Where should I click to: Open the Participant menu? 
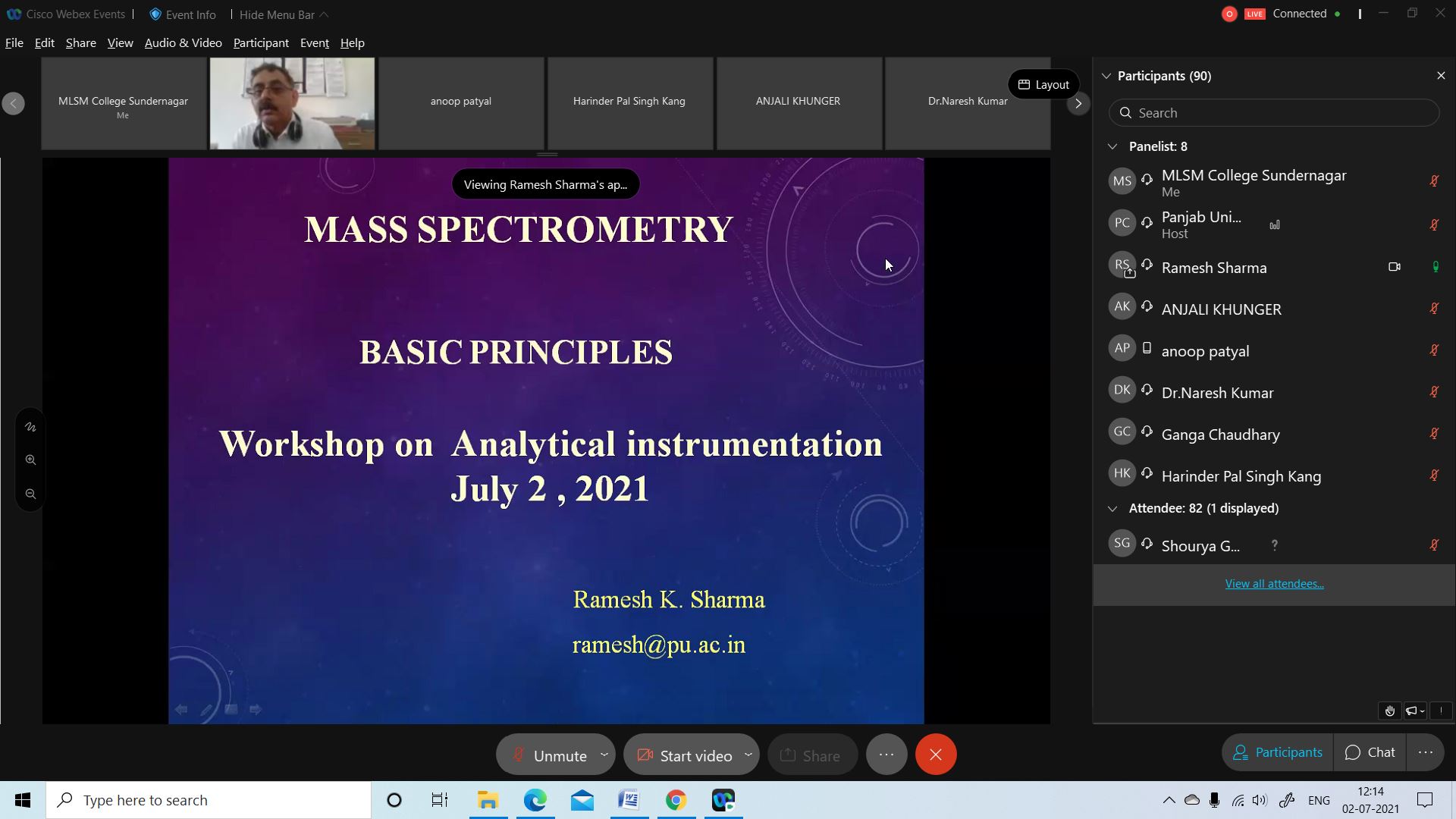pyautogui.click(x=261, y=43)
